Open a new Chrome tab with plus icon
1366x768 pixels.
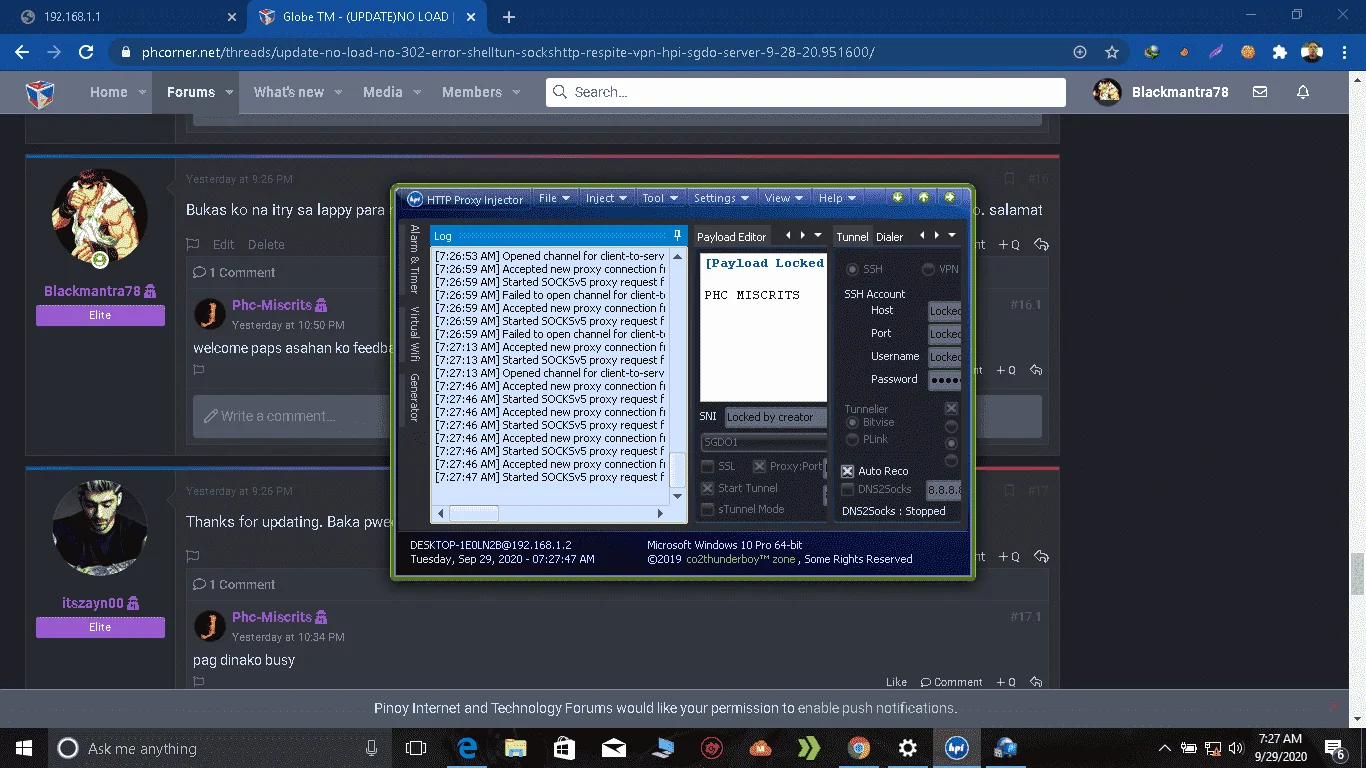[x=509, y=17]
